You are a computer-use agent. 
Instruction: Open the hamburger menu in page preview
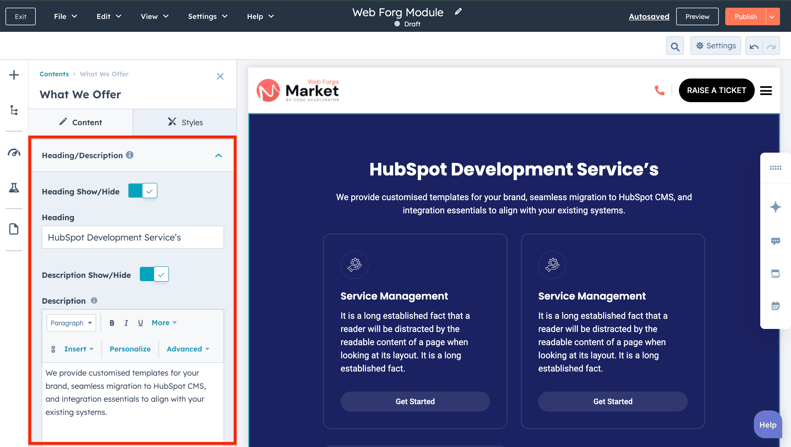(x=766, y=91)
